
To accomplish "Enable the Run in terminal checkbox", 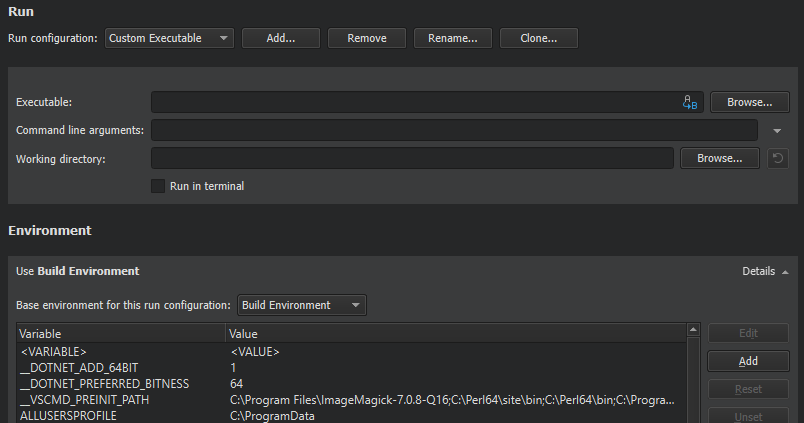I will [x=157, y=186].
